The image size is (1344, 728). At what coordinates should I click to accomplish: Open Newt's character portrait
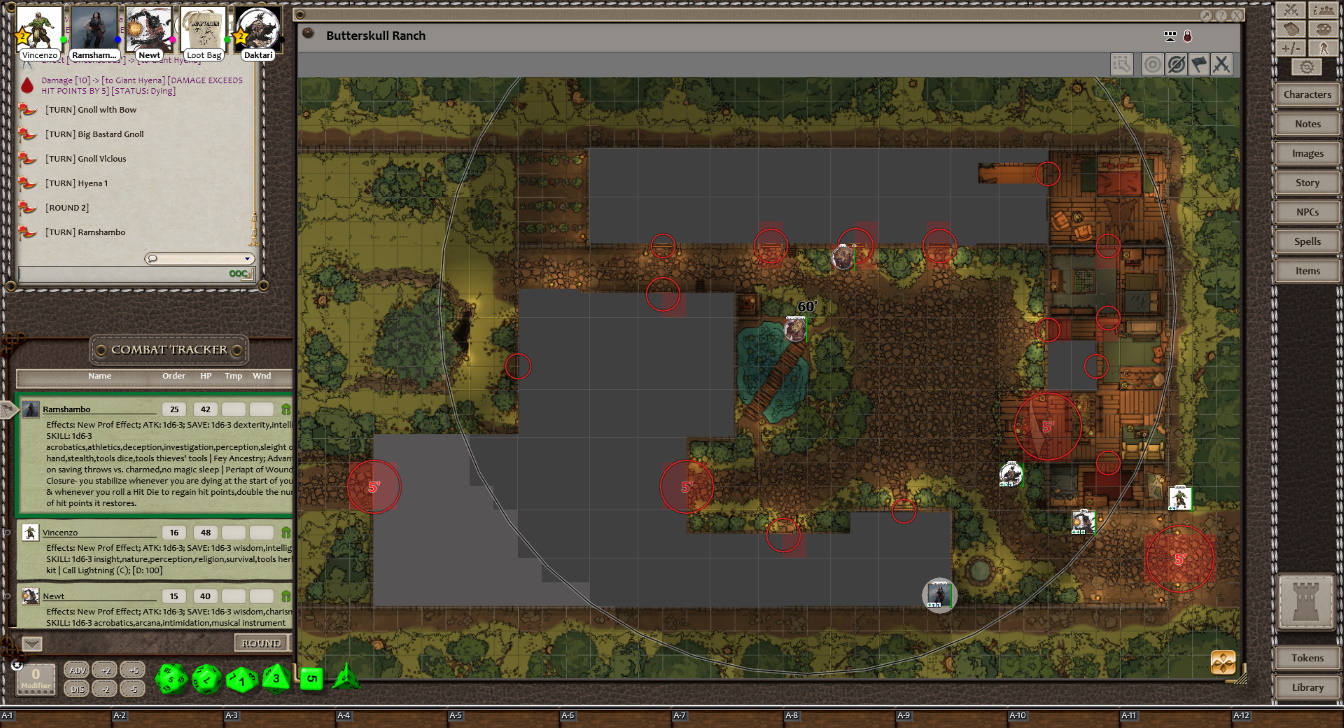point(149,30)
